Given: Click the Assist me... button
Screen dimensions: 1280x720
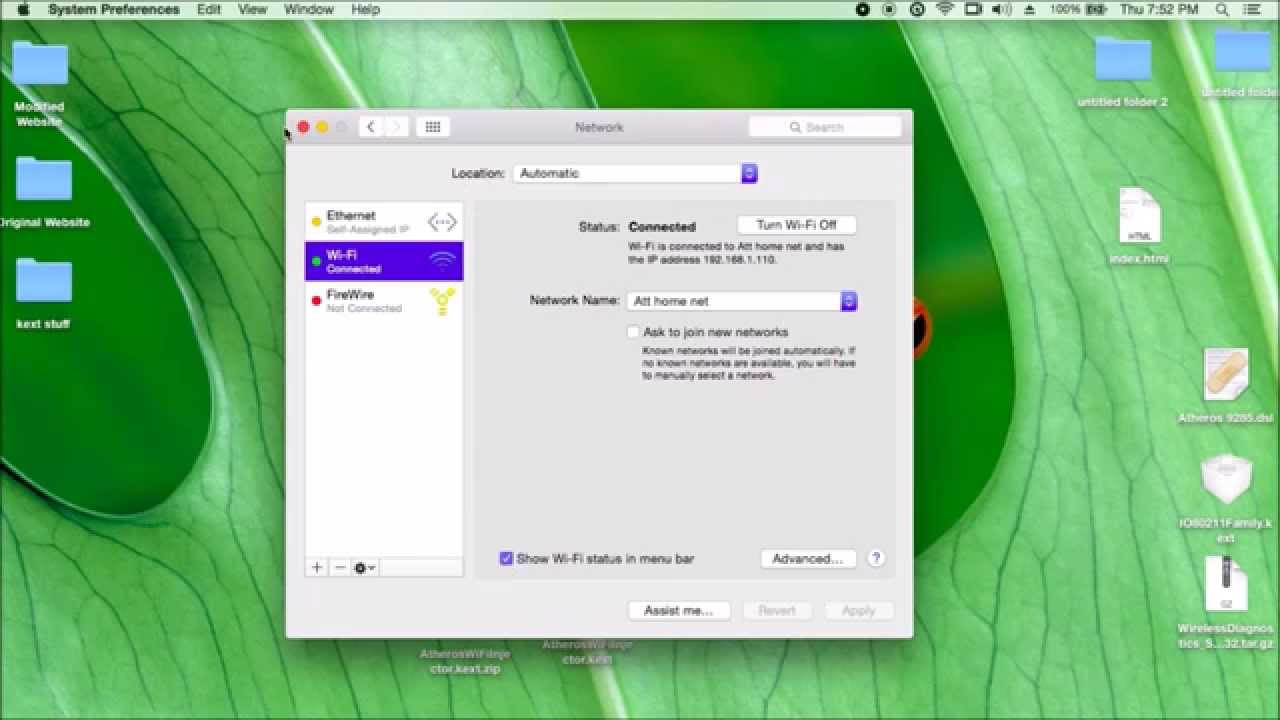Looking at the screenshot, I should [x=678, y=610].
